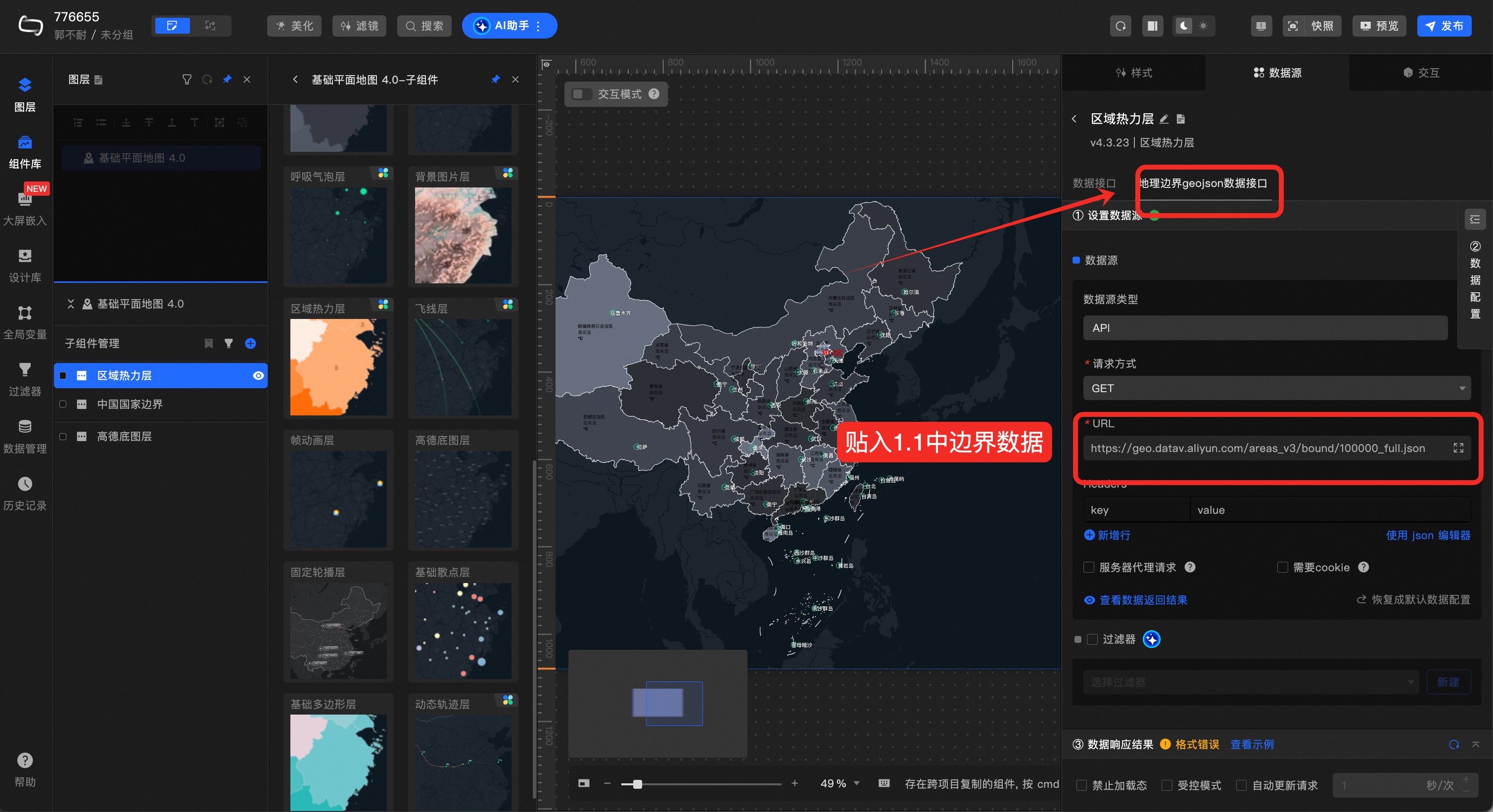Click the canvas zoom slider handle
This screenshot has width=1493, height=812.
[637, 784]
